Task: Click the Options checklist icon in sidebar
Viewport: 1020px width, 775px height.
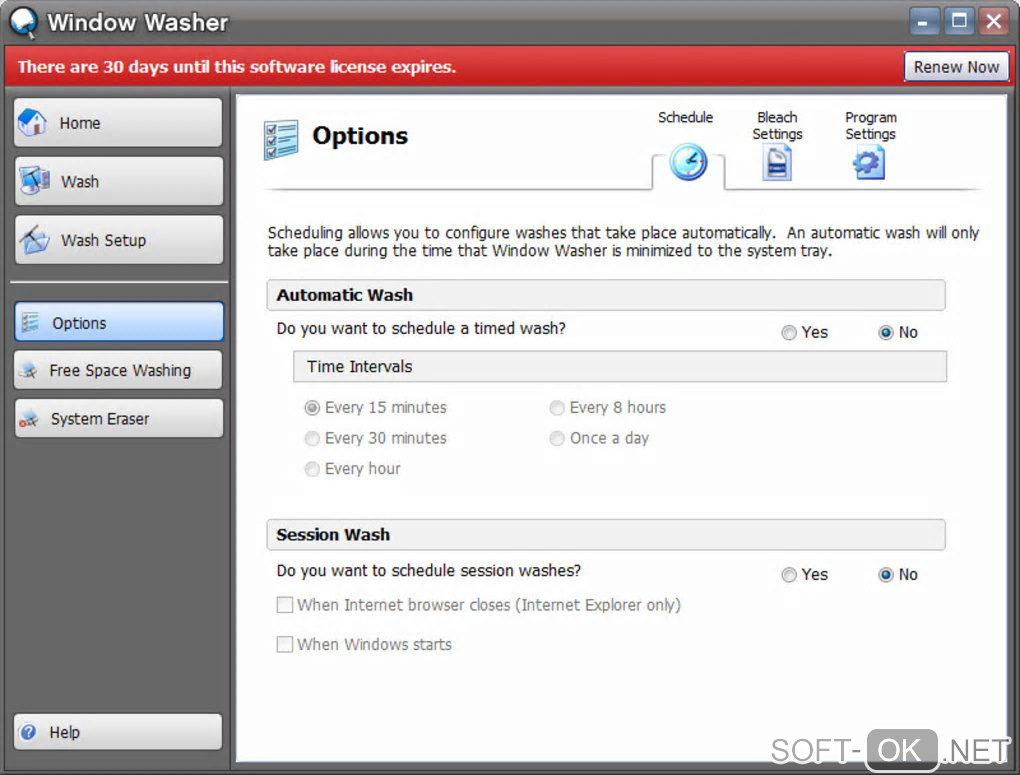Action: point(30,323)
